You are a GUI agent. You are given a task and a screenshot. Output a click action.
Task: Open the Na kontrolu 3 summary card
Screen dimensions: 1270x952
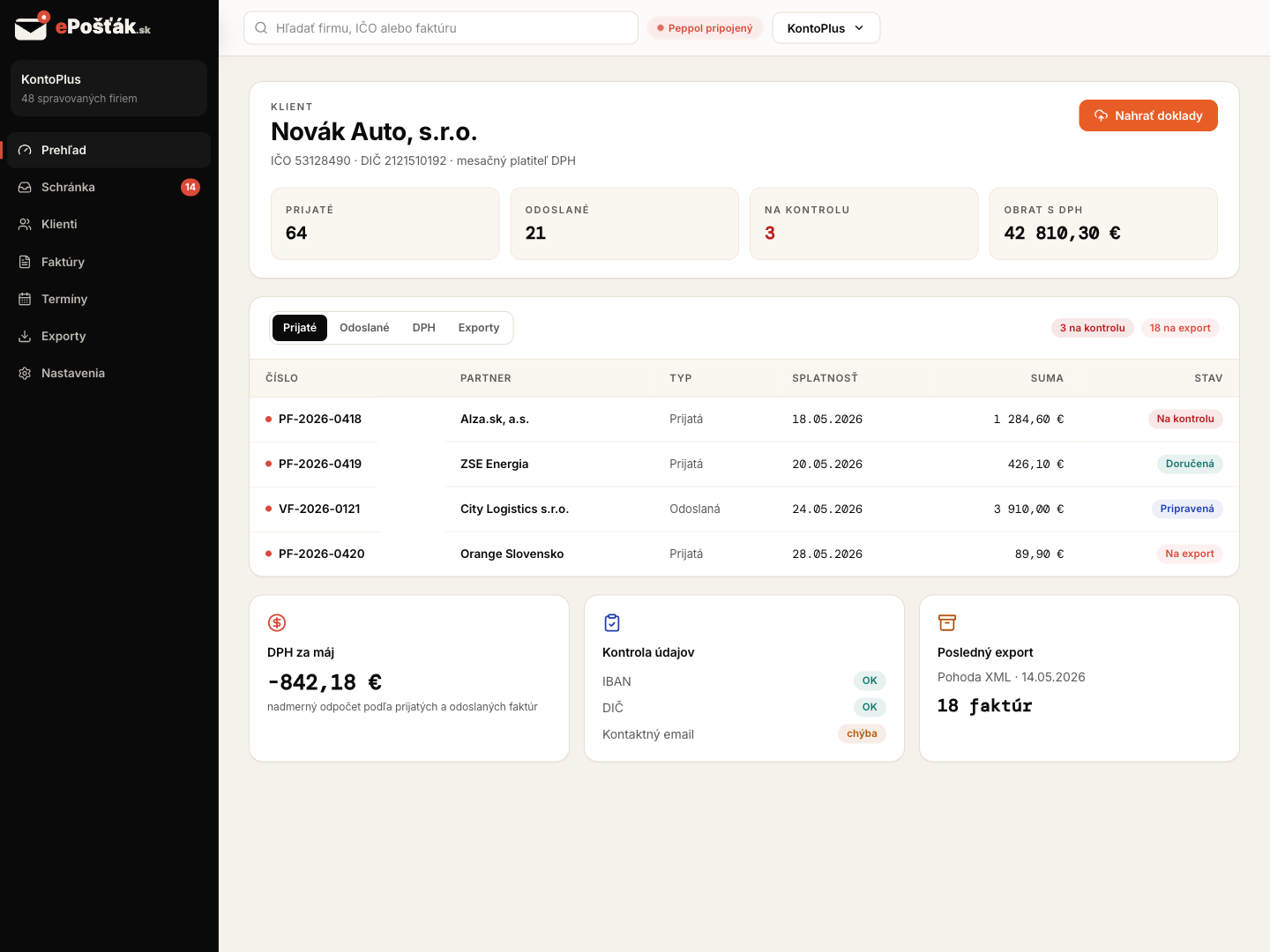pos(864,224)
